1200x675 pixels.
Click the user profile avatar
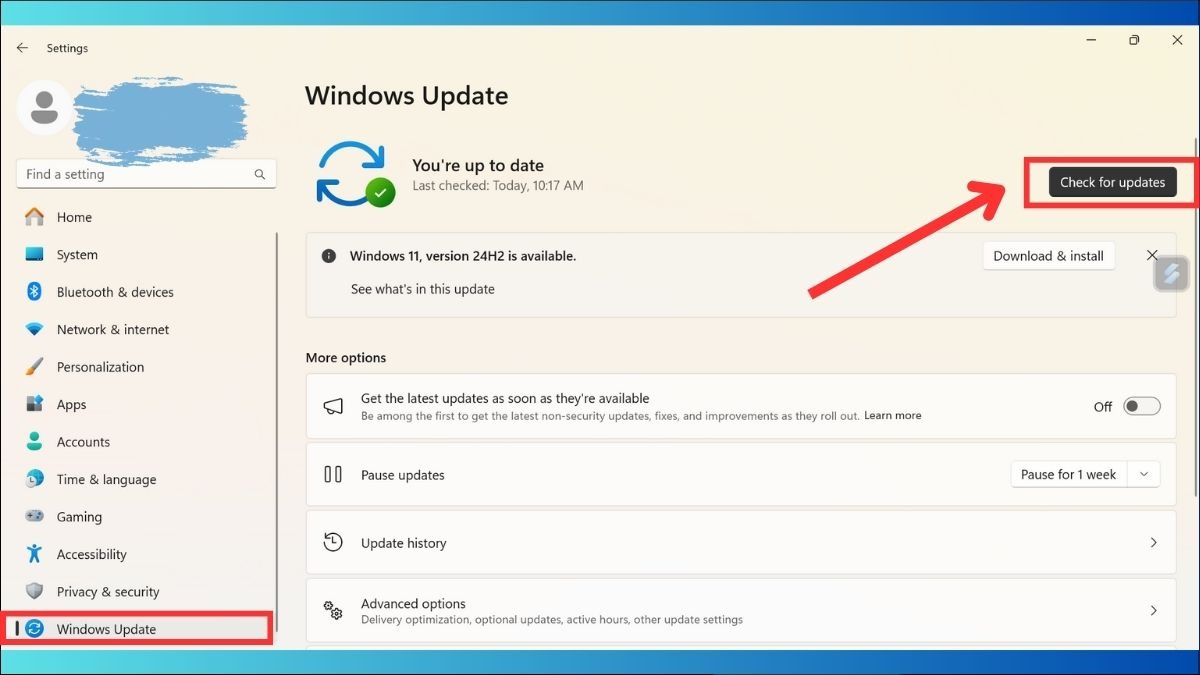44,108
